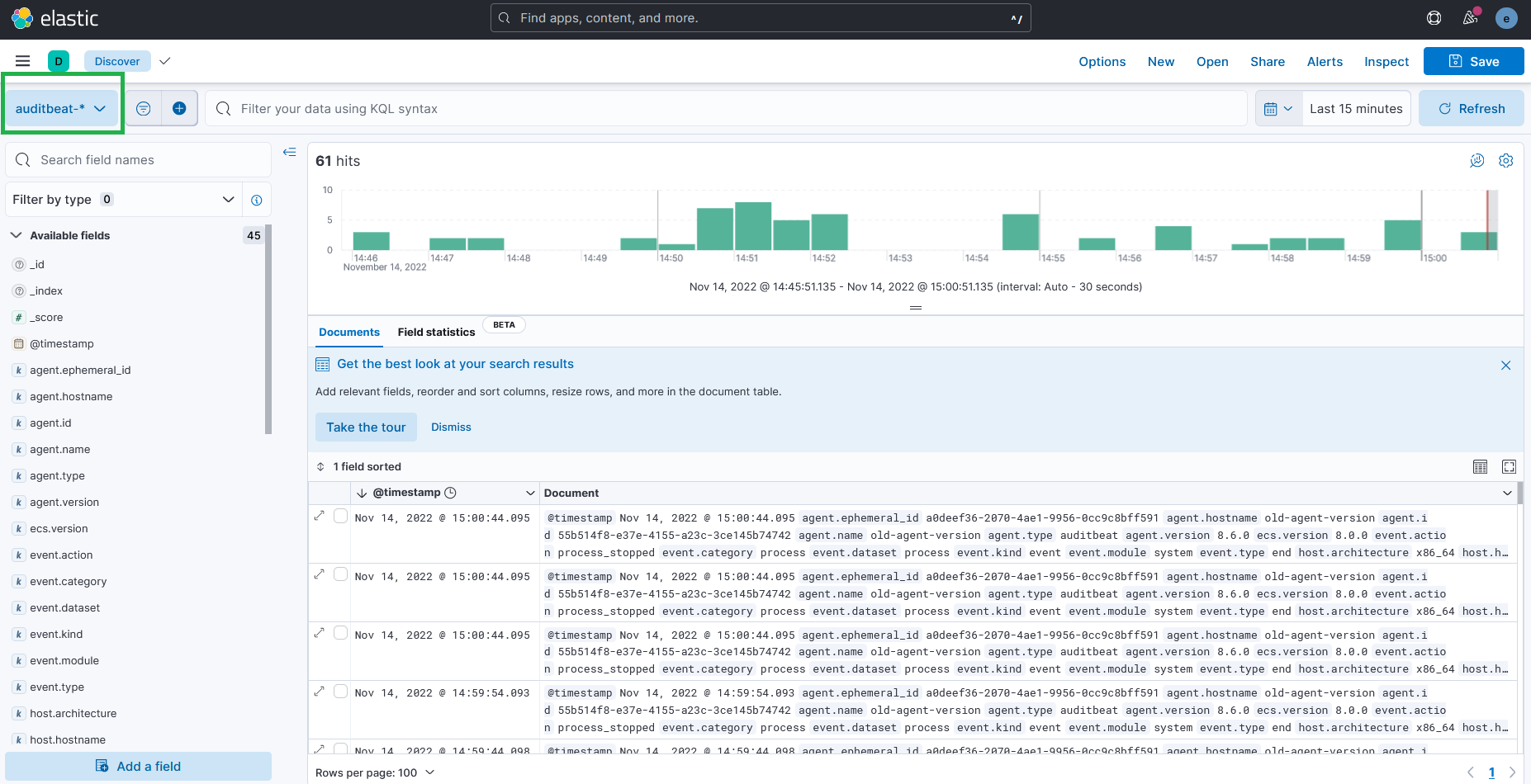1531x784 pixels.
Task: Toggle fullscreen mode for document table
Action: point(1509,467)
